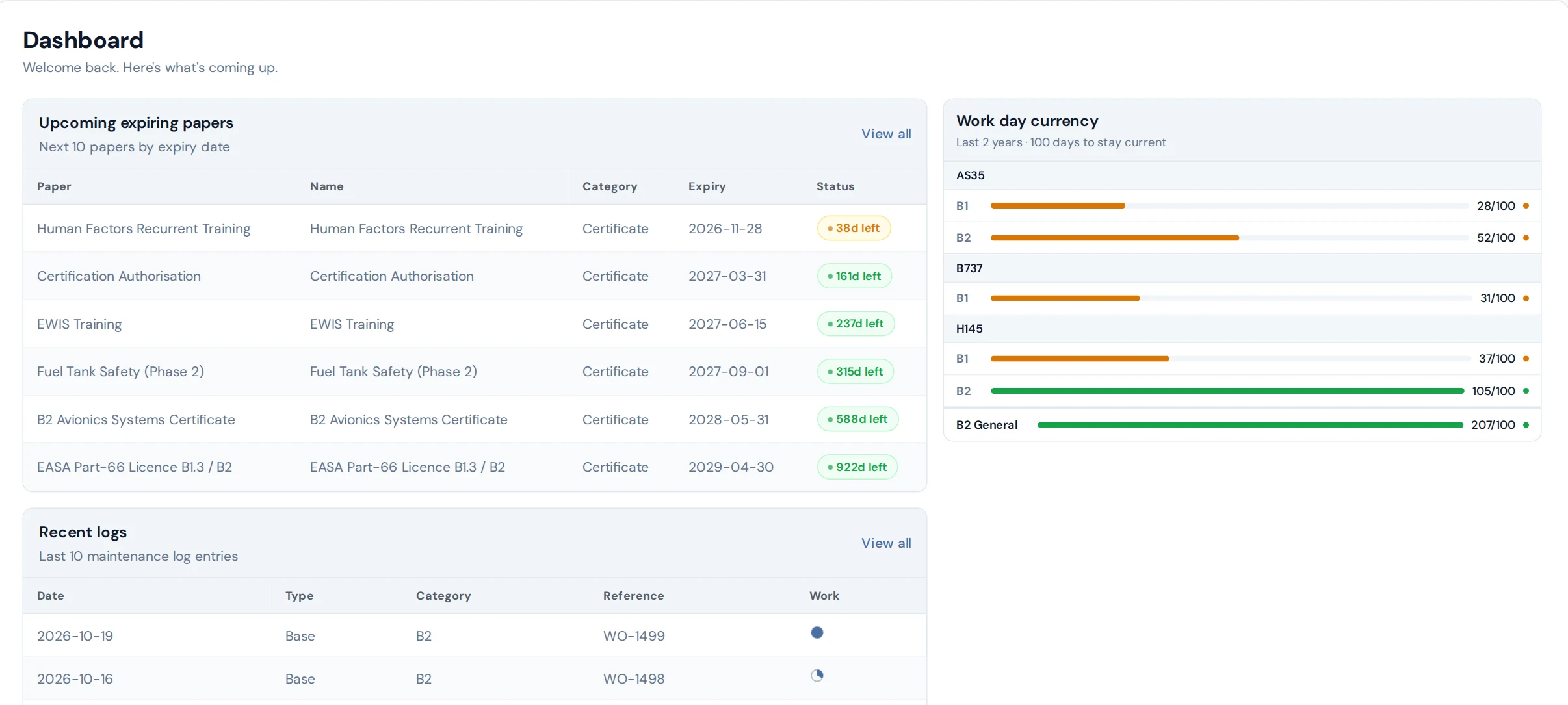Select Certification Authorisation in the Paper column
Viewport: 1568px width, 705px height.
tap(119, 276)
